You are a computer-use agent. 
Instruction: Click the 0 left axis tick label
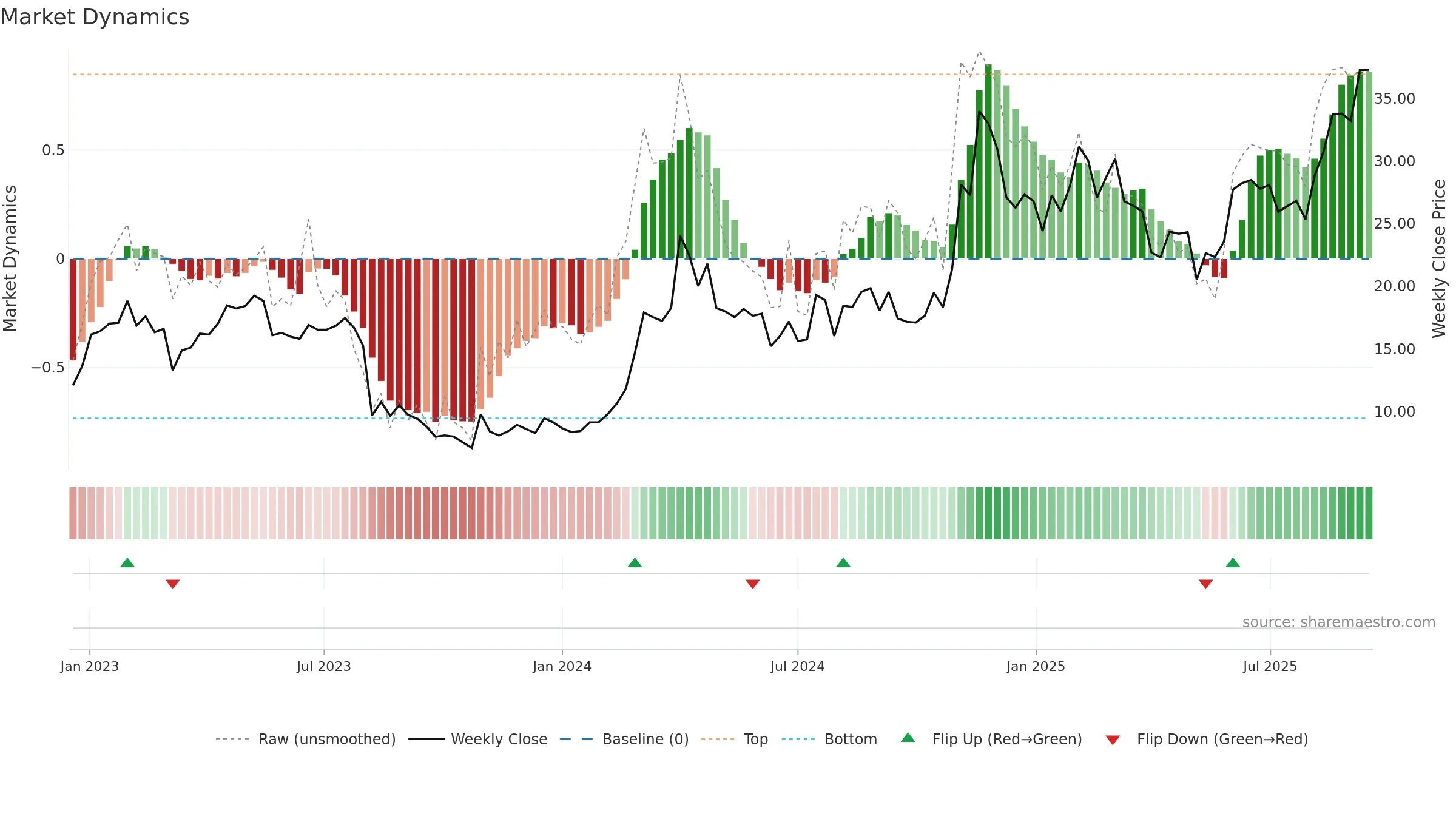60,259
